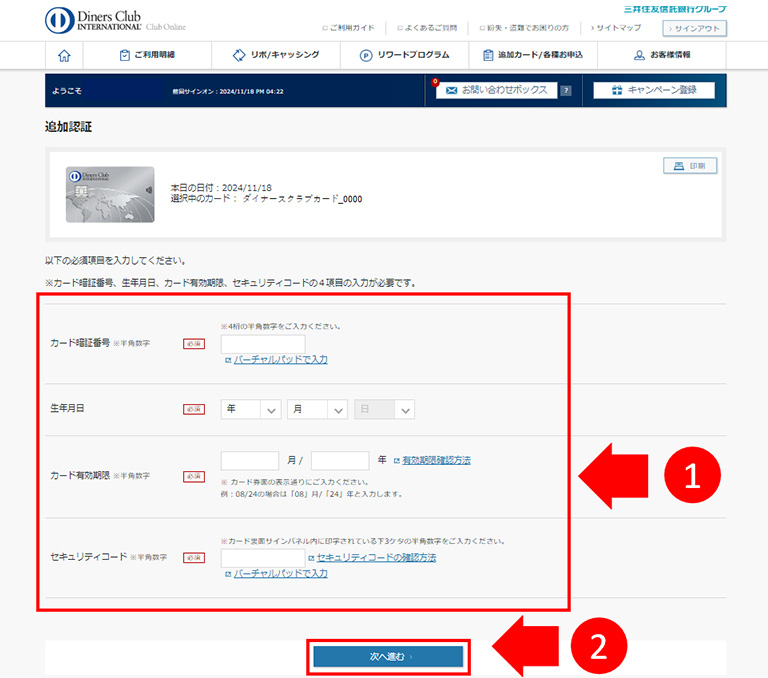Click the セキュリティコード input field
The image size is (768, 678).
262,557
